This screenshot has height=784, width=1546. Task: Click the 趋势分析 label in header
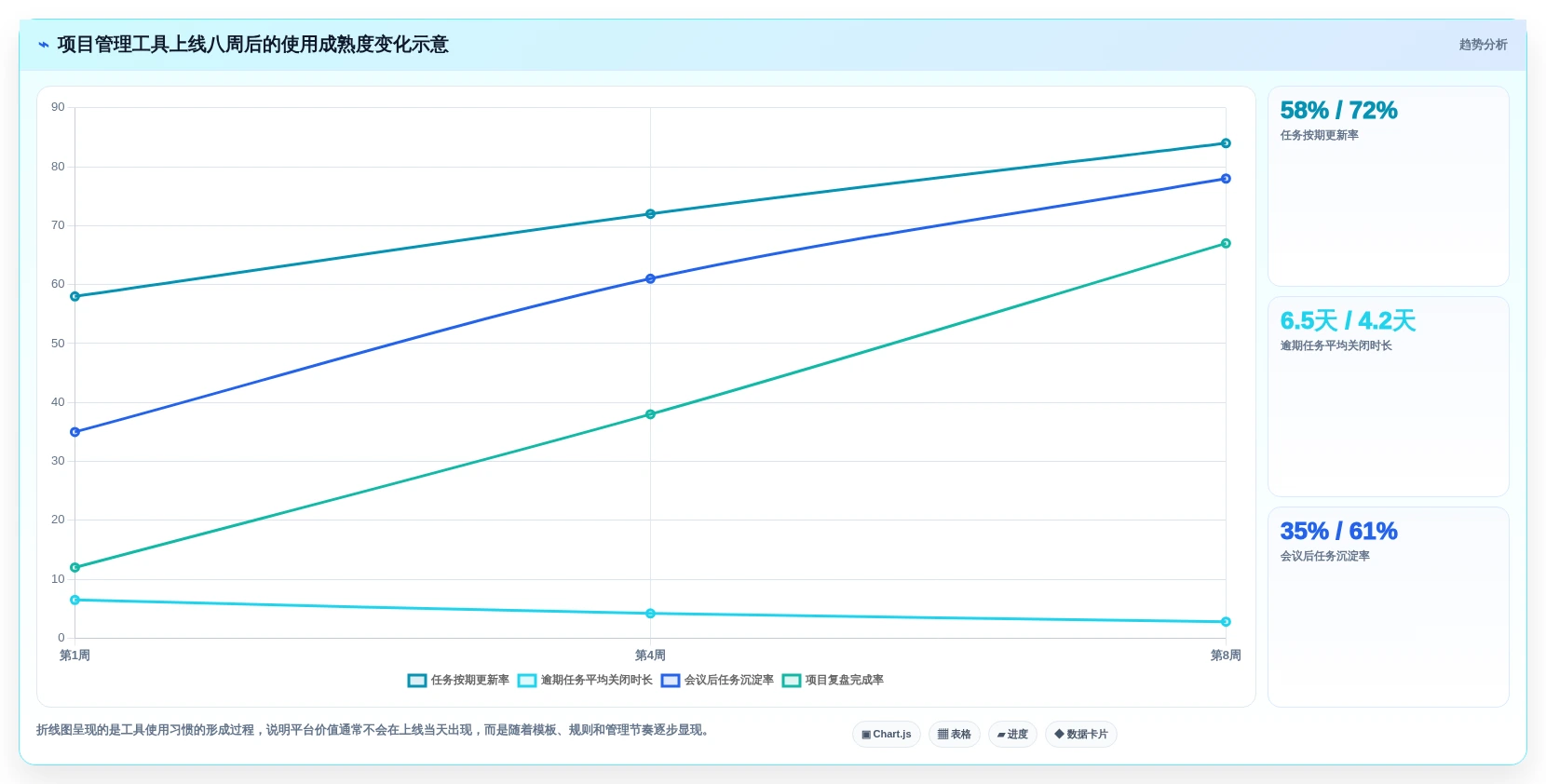pos(1483,45)
